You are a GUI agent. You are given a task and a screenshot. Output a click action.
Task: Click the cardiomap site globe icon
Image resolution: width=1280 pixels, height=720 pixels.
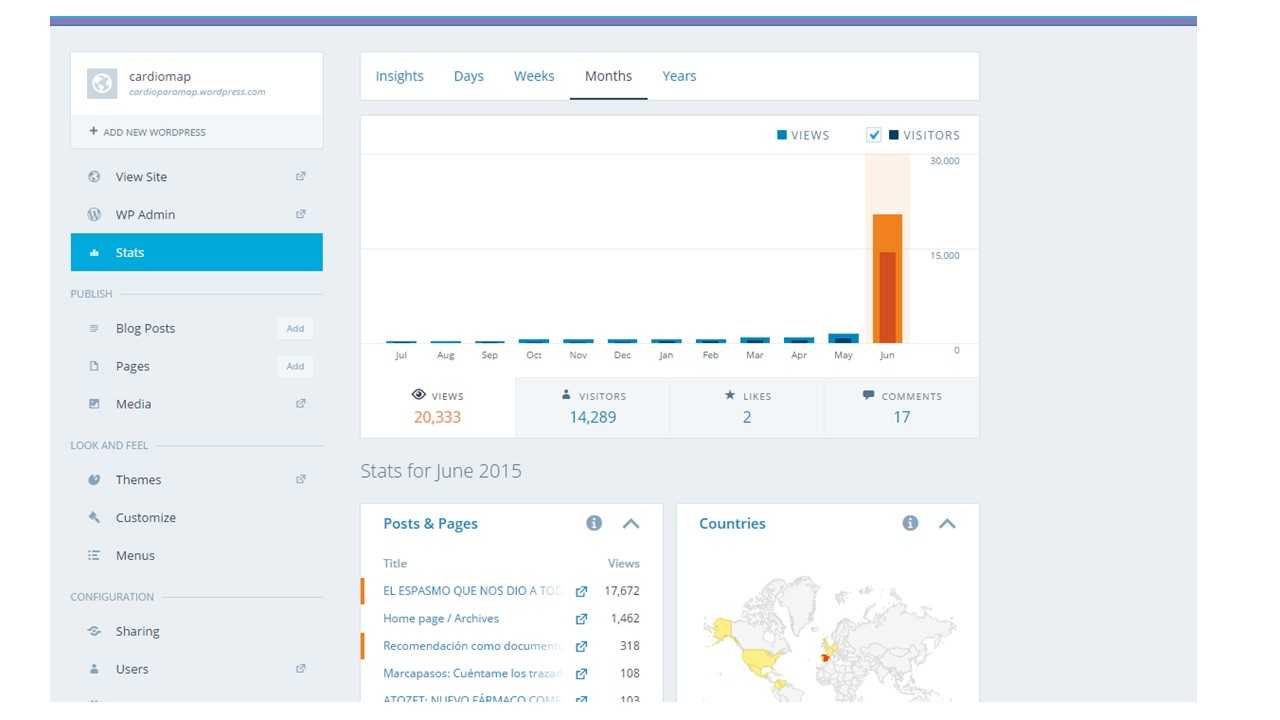102,83
